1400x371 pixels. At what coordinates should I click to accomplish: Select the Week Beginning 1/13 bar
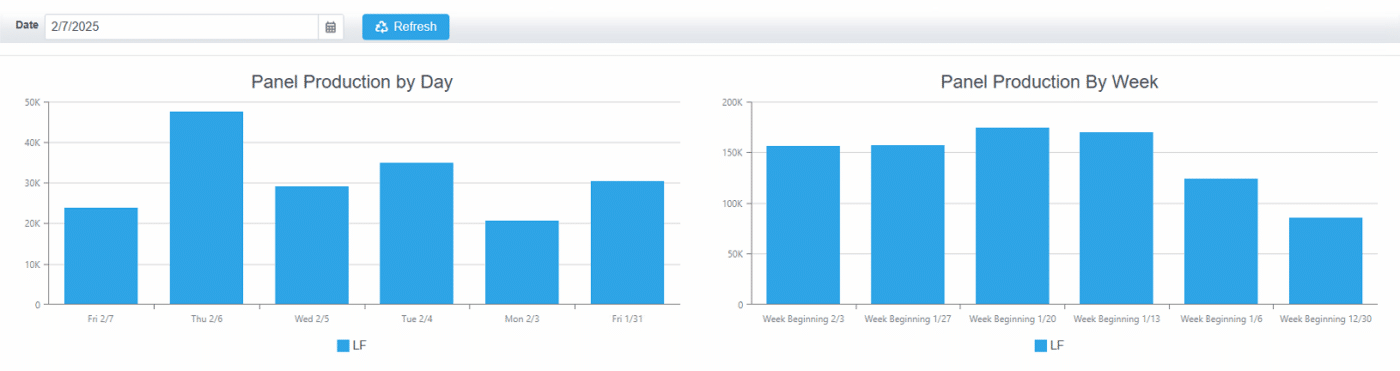pyautogui.click(x=1117, y=218)
